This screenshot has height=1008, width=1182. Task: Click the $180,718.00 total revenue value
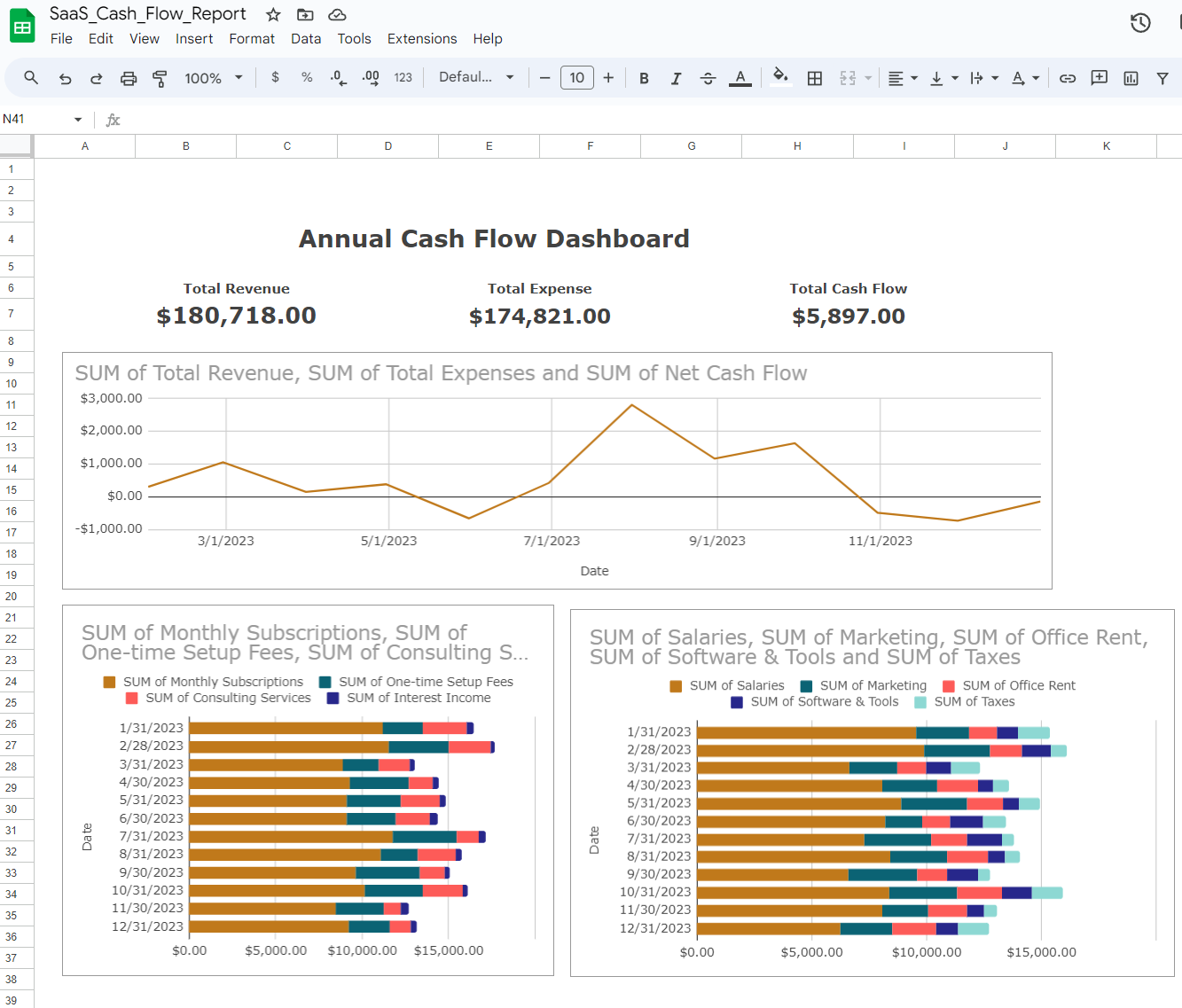237,316
